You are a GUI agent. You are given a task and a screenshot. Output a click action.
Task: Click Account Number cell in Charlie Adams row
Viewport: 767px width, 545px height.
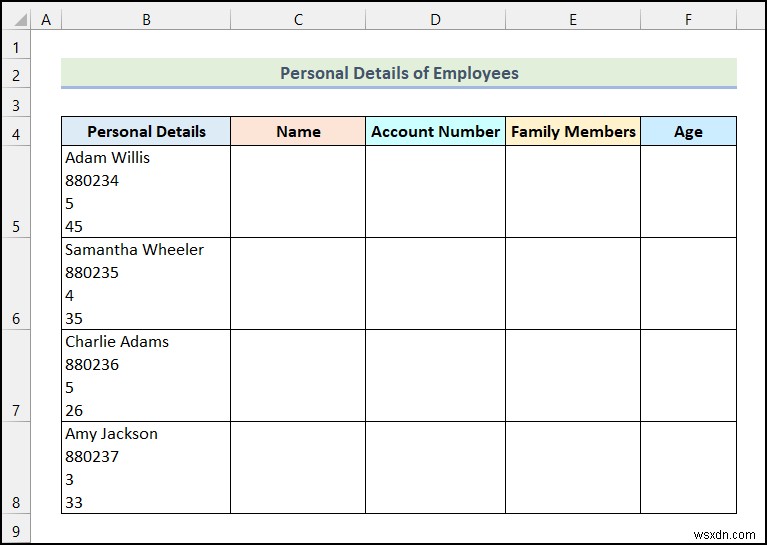[435, 376]
